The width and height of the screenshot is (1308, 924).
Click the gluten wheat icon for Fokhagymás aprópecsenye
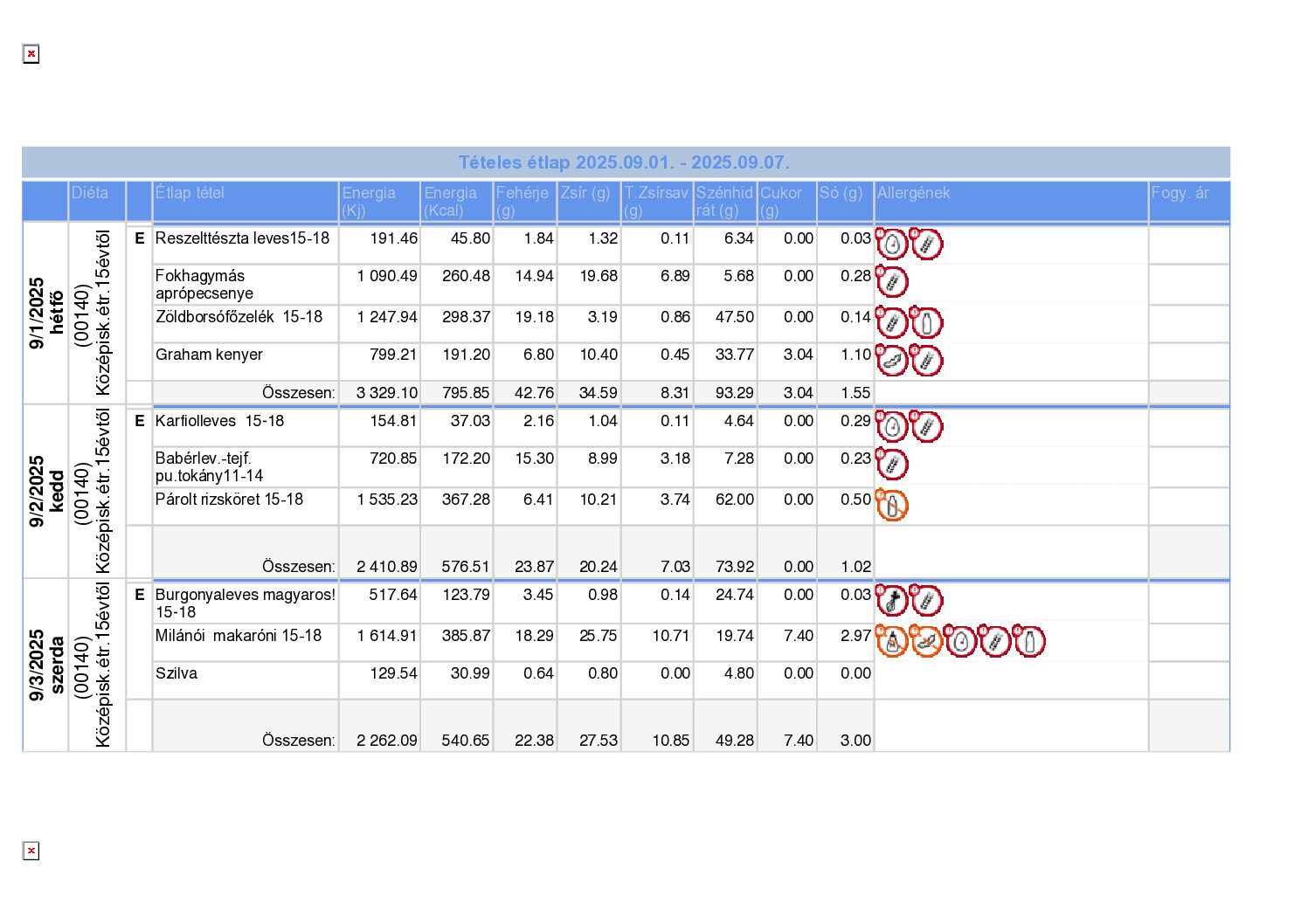(x=892, y=282)
